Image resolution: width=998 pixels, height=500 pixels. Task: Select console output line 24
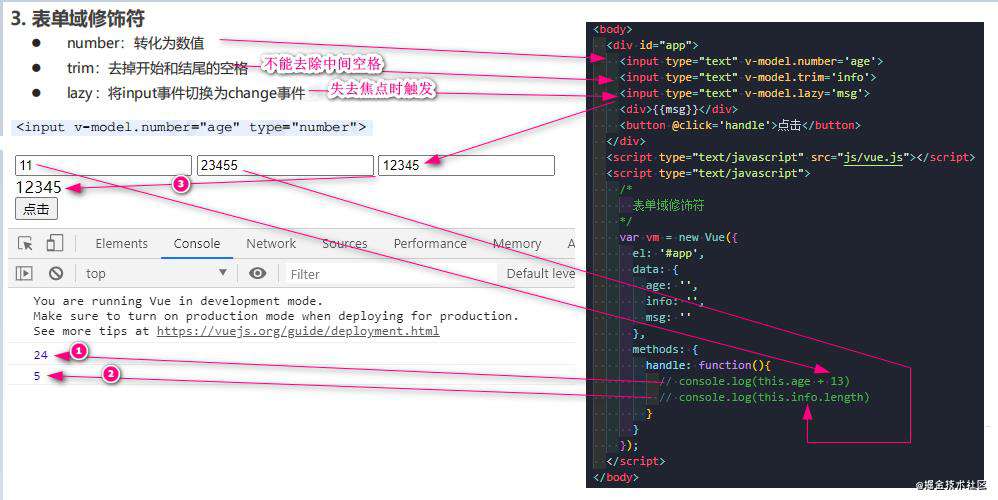[41, 355]
